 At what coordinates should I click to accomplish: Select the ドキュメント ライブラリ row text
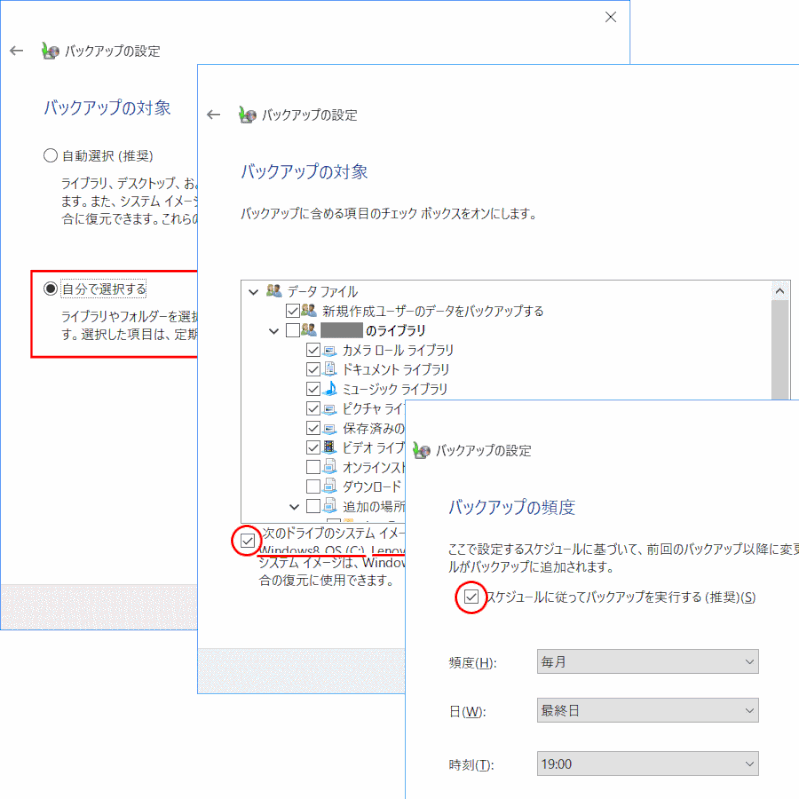click(x=395, y=369)
